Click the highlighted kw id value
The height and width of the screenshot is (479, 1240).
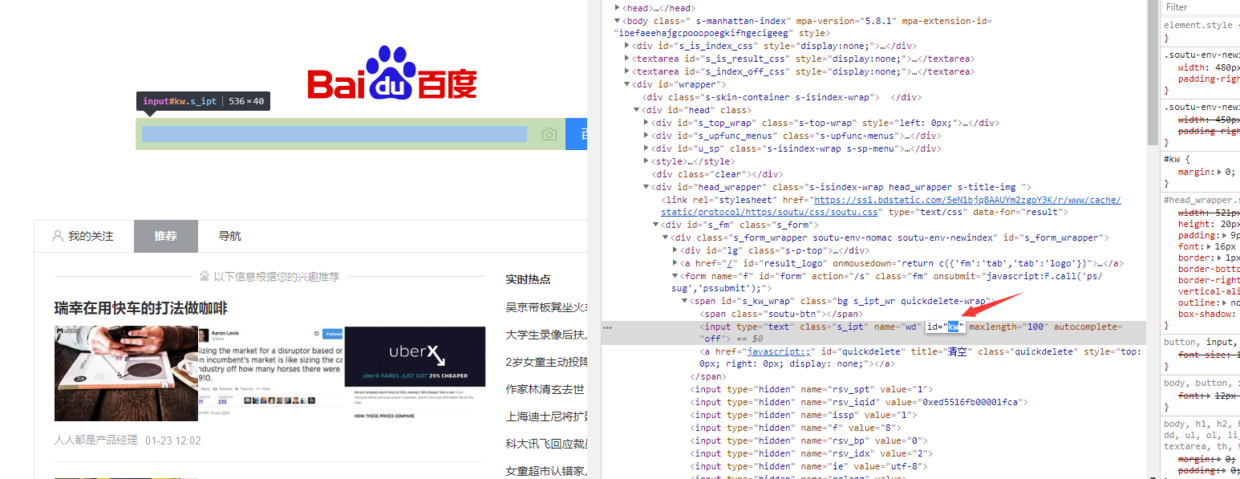click(x=954, y=327)
